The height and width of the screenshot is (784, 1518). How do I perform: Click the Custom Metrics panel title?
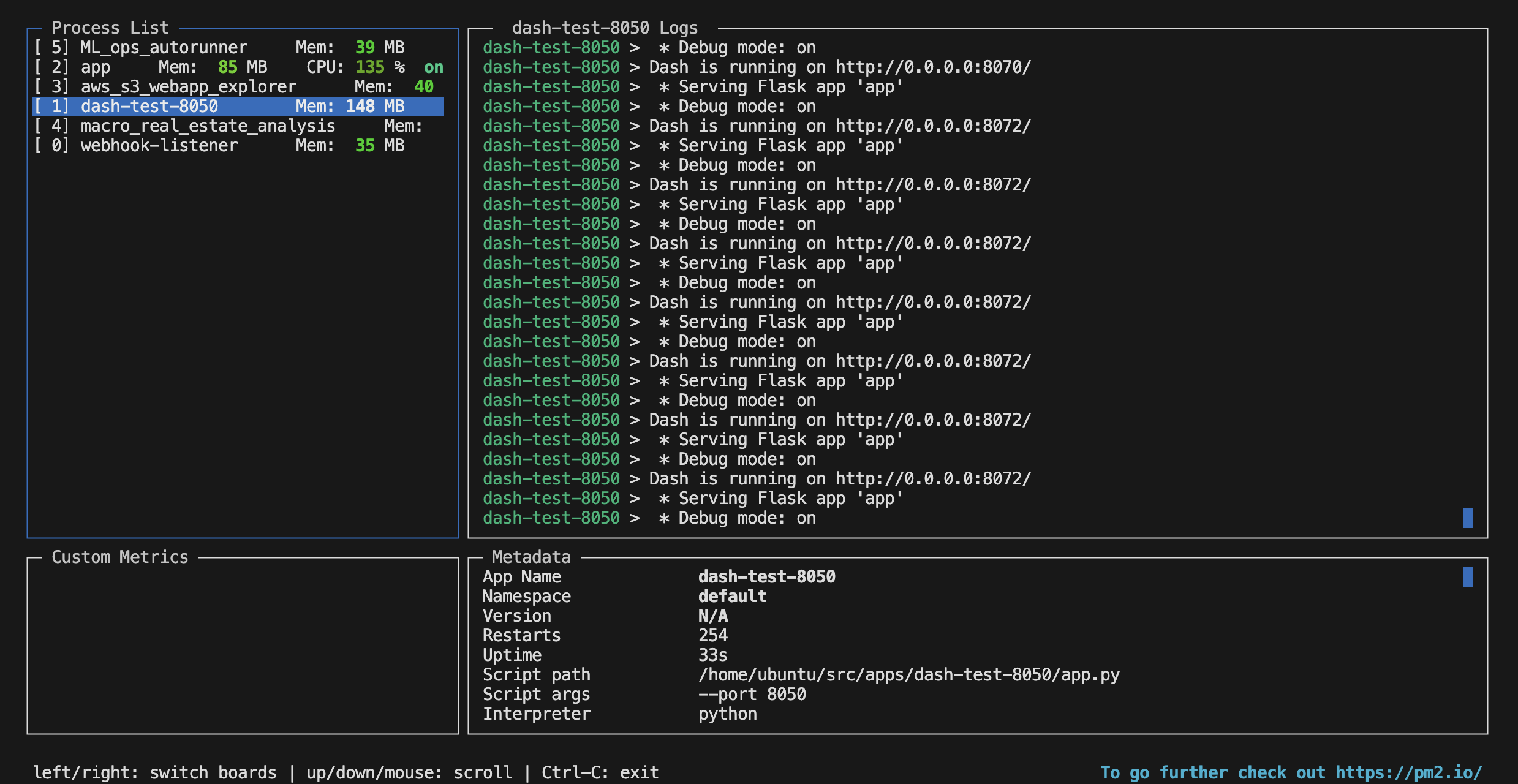(119, 557)
